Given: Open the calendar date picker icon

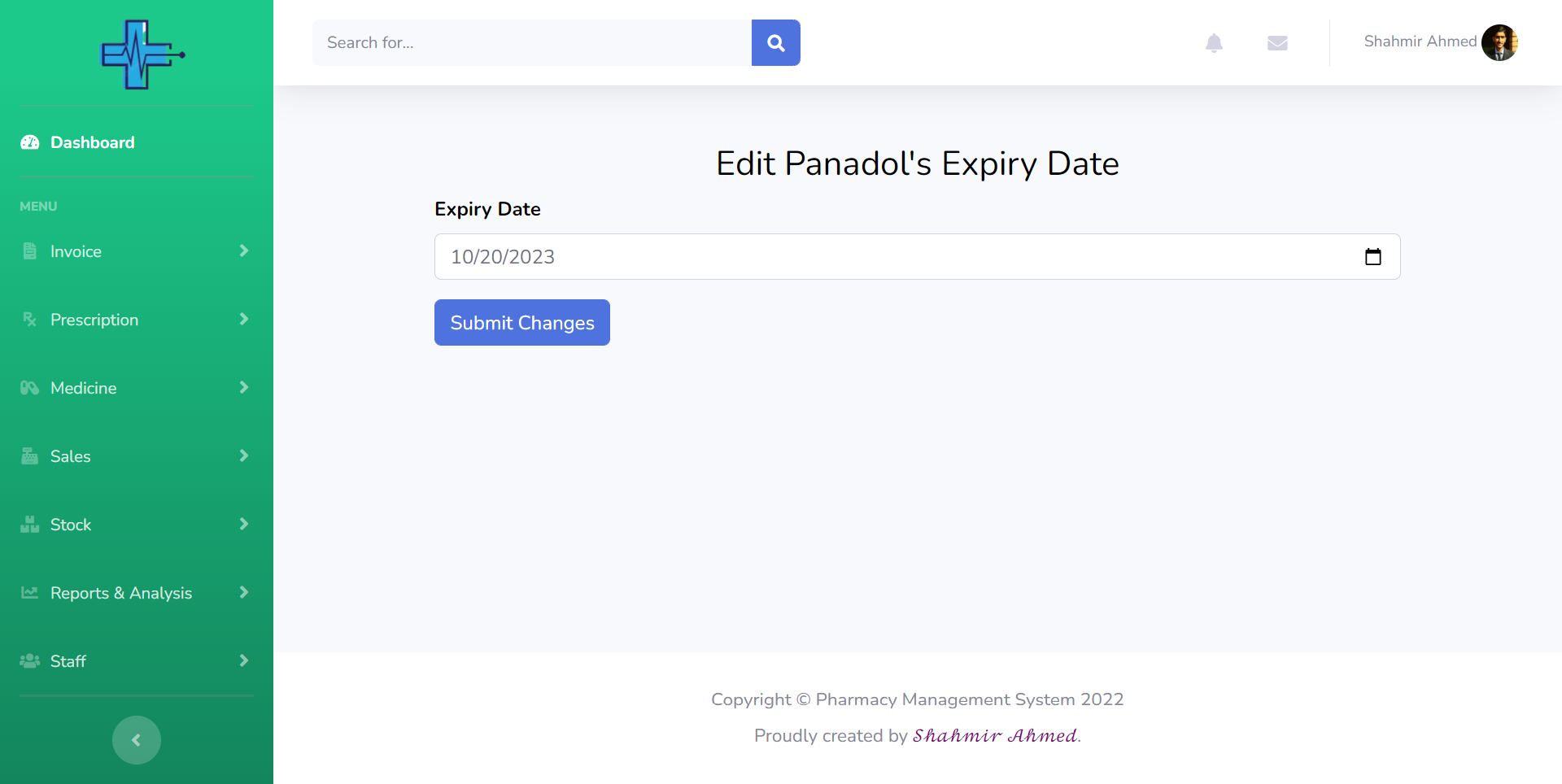Looking at the screenshot, I should pos(1373,257).
